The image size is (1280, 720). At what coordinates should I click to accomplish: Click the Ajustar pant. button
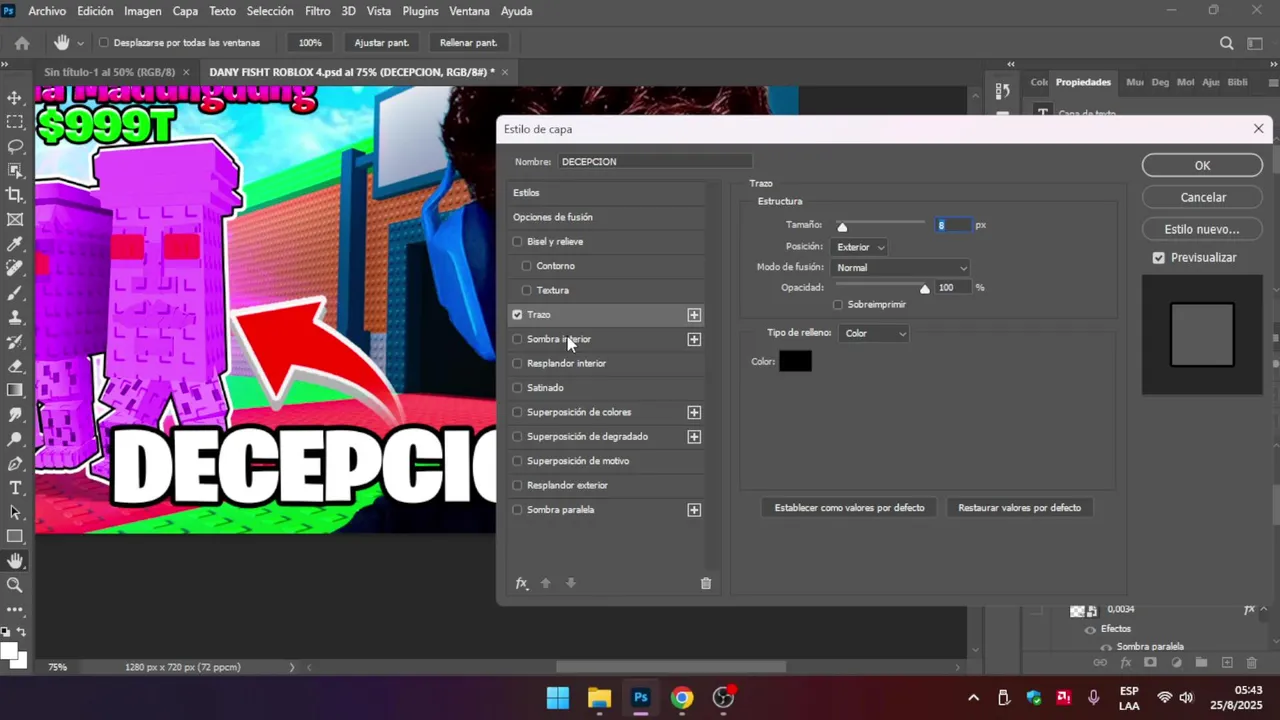click(382, 43)
